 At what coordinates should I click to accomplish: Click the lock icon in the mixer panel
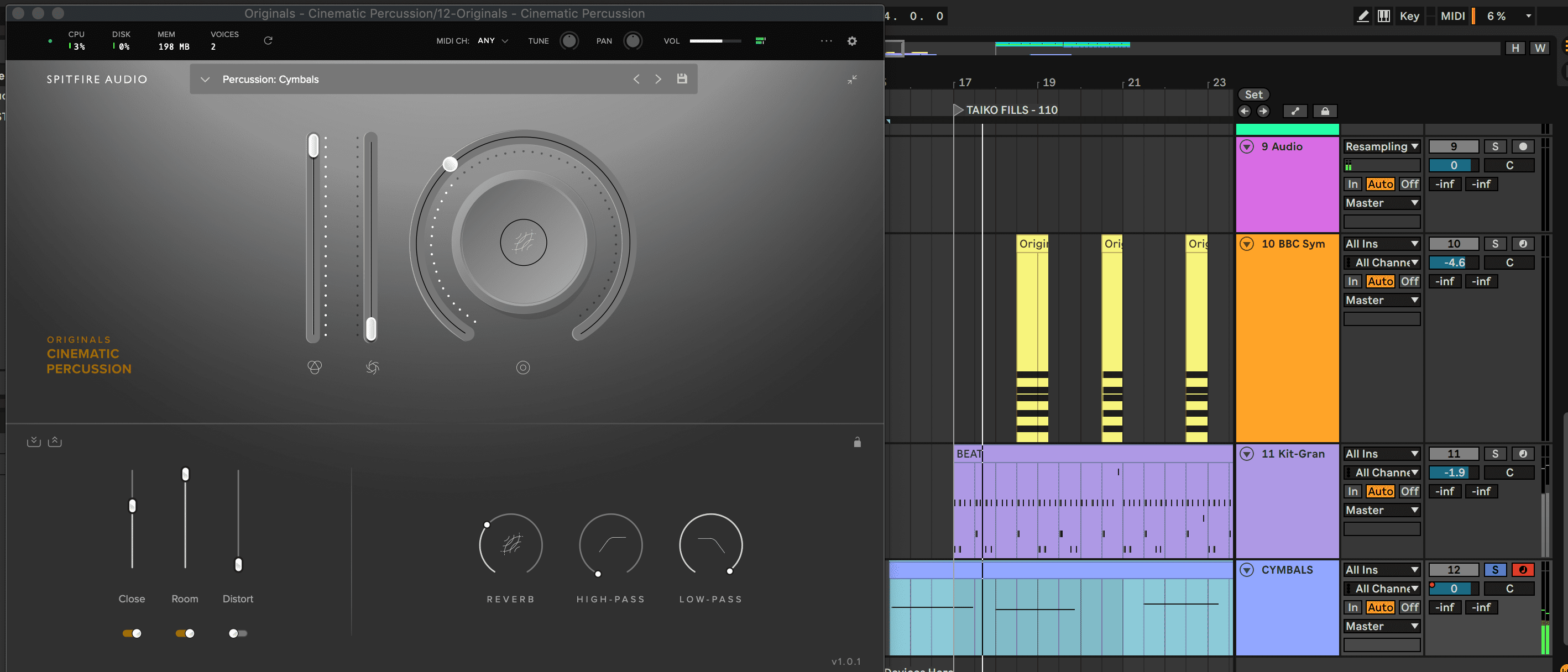[857, 442]
